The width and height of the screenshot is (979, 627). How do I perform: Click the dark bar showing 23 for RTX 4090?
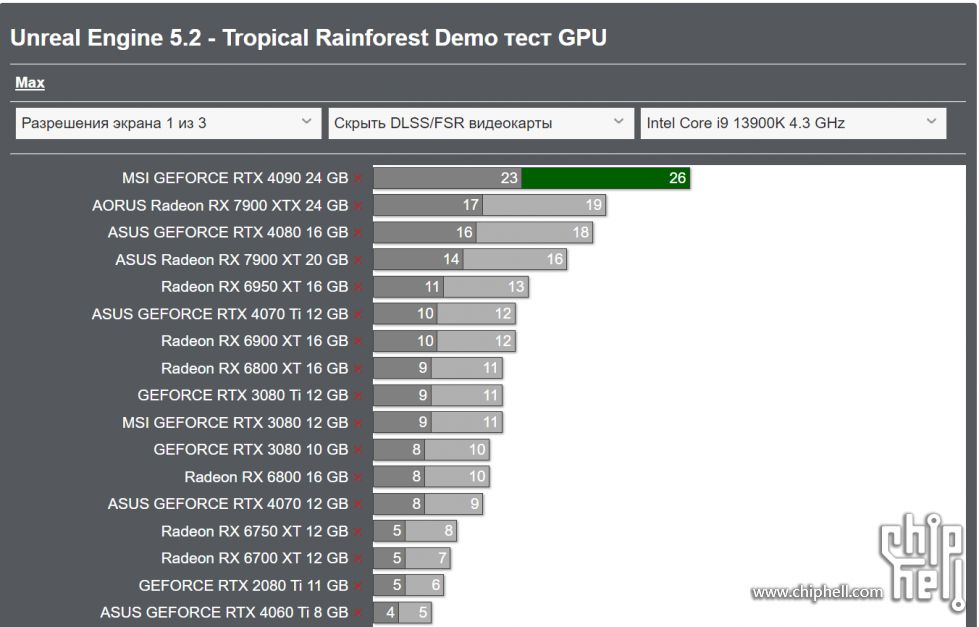coord(448,178)
